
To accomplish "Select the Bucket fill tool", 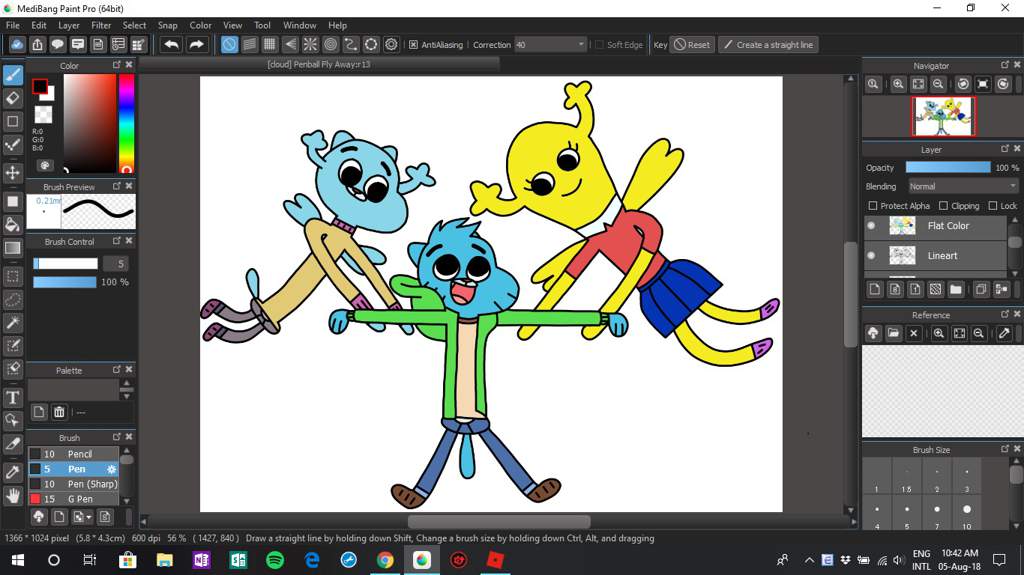I will tap(12, 224).
